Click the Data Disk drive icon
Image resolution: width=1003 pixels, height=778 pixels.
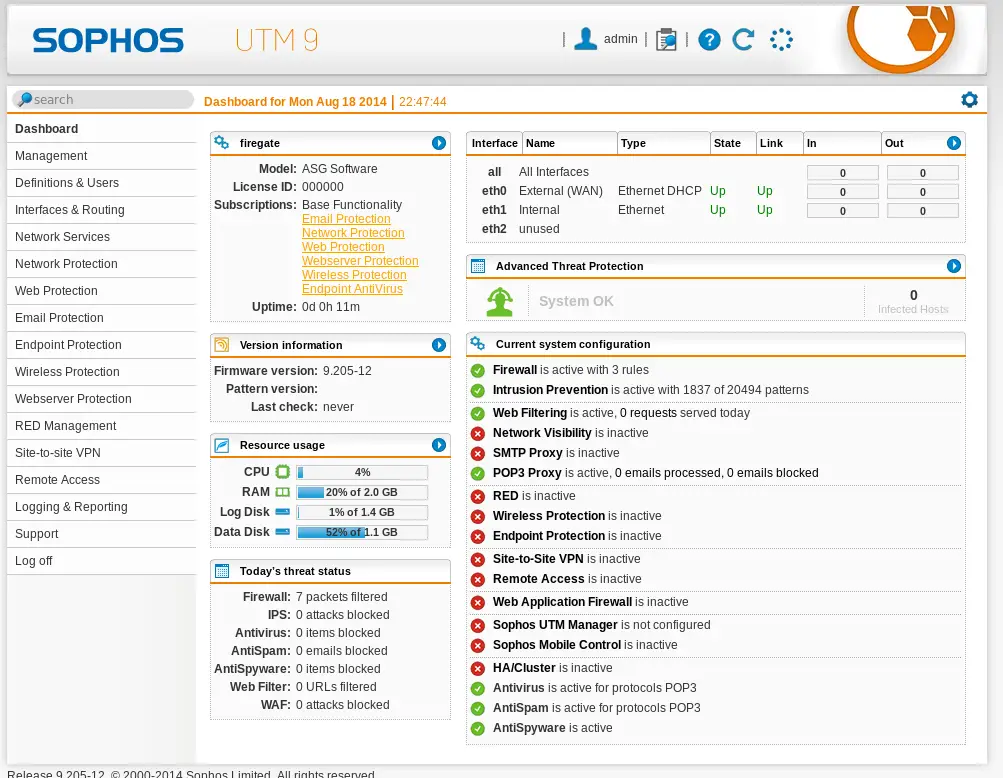pyautogui.click(x=282, y=532)
